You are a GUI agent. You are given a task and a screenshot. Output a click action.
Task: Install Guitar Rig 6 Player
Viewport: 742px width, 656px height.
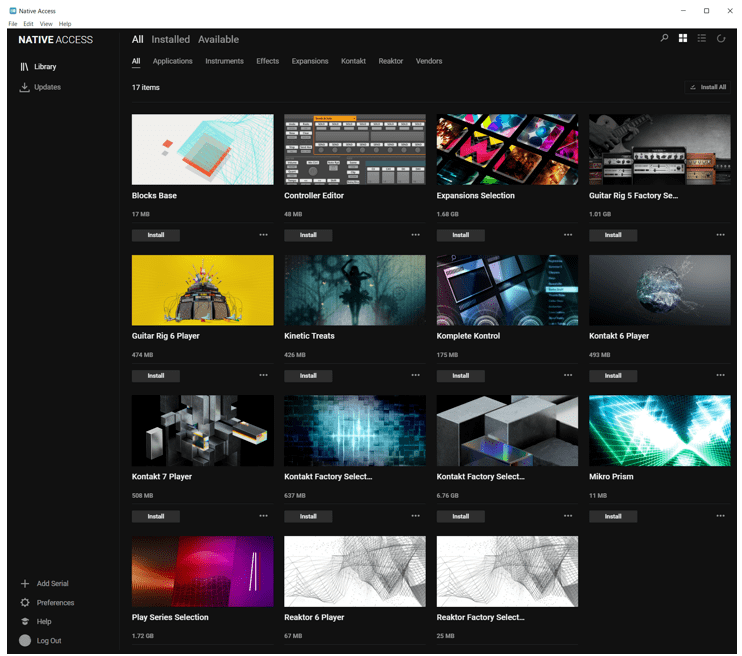(156, 376)
